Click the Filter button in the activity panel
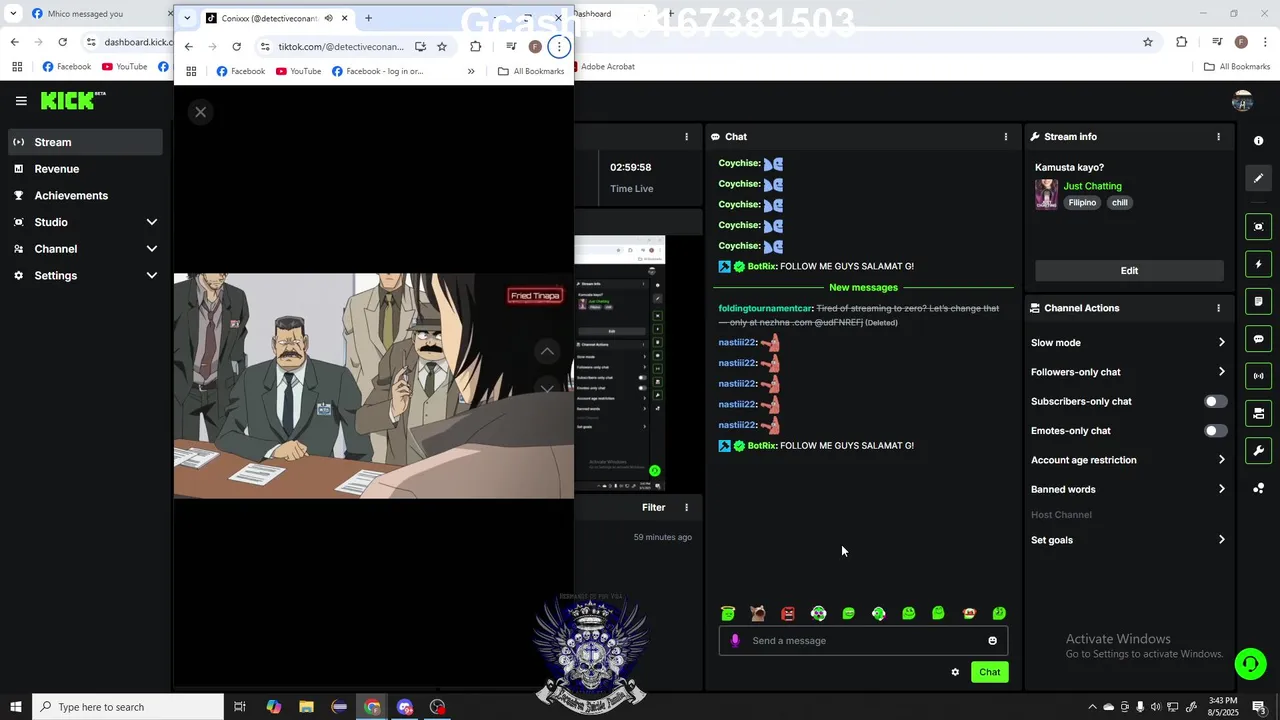Screen dimensions: 1280x720 (x=653, y=508)
